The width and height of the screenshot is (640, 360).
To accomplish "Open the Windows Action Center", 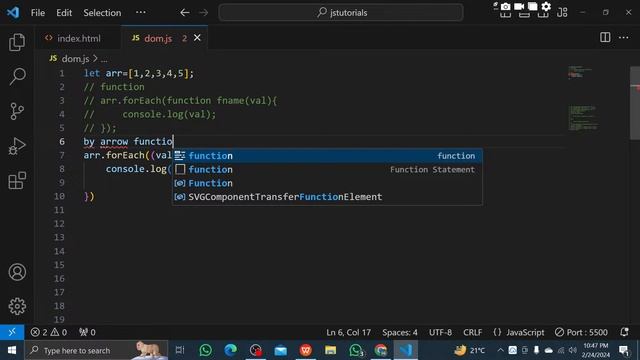I will (x=624, y=350).
